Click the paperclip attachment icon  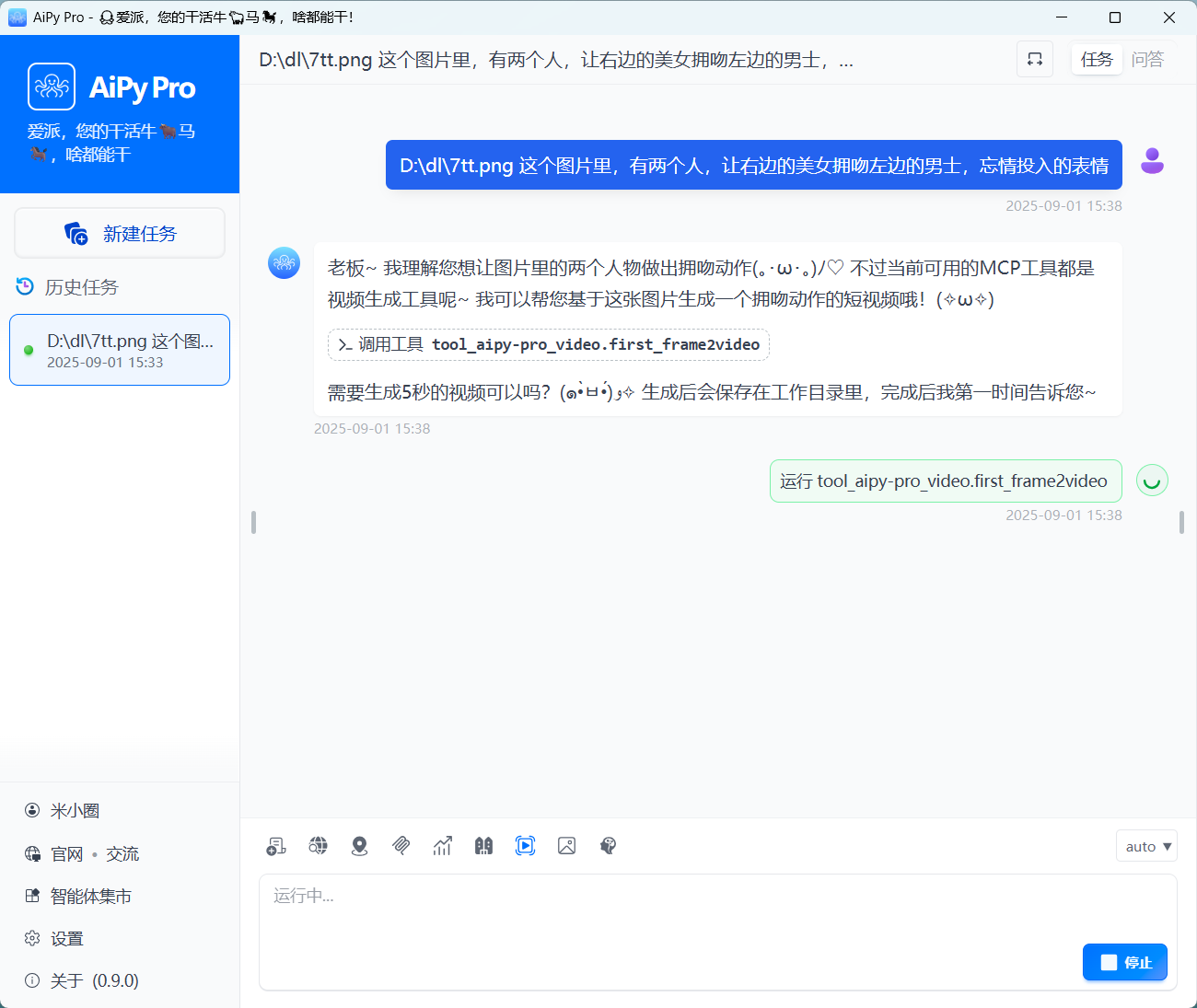coord(401,846)
